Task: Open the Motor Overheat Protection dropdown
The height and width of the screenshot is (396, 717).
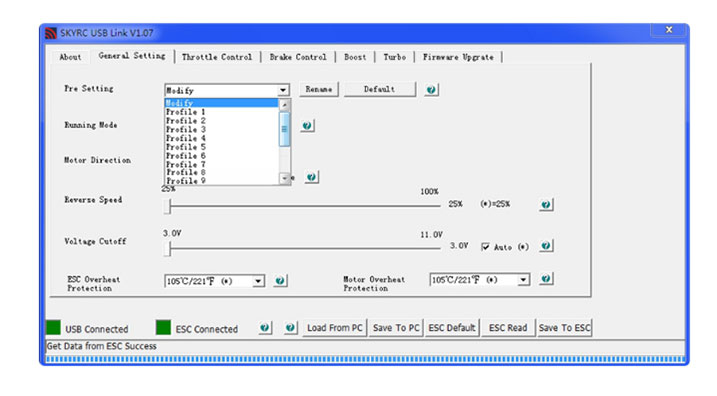Action: tap(524, 279)
